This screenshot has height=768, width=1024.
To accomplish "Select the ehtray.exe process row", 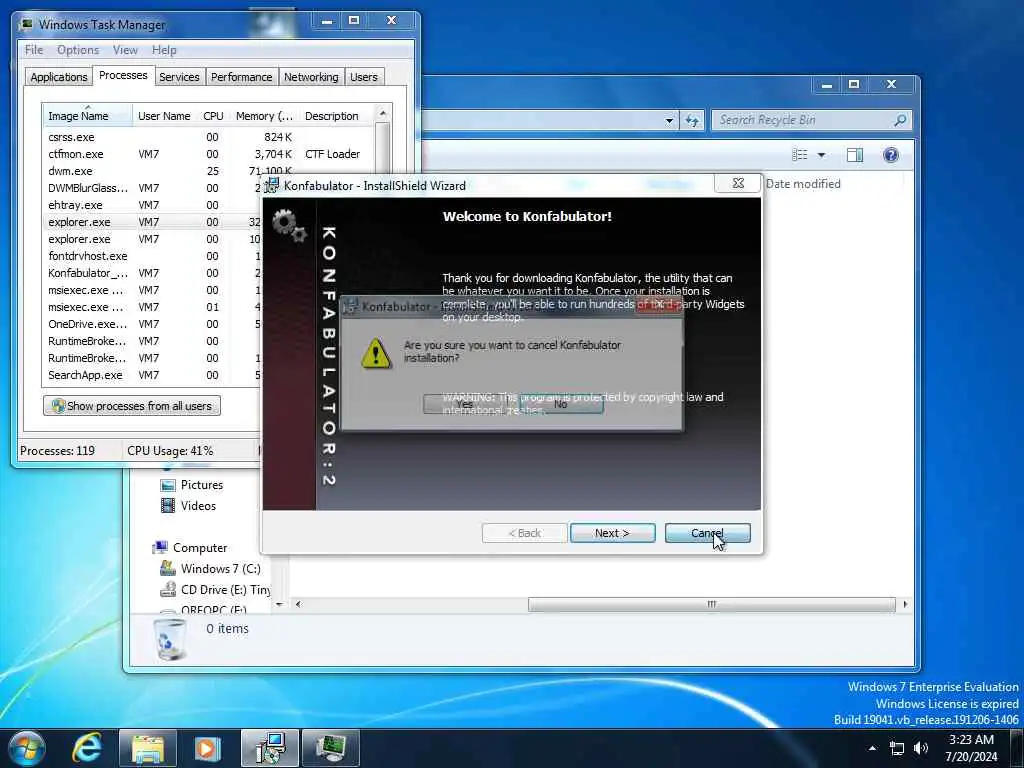I will click(x=152, y=205).
